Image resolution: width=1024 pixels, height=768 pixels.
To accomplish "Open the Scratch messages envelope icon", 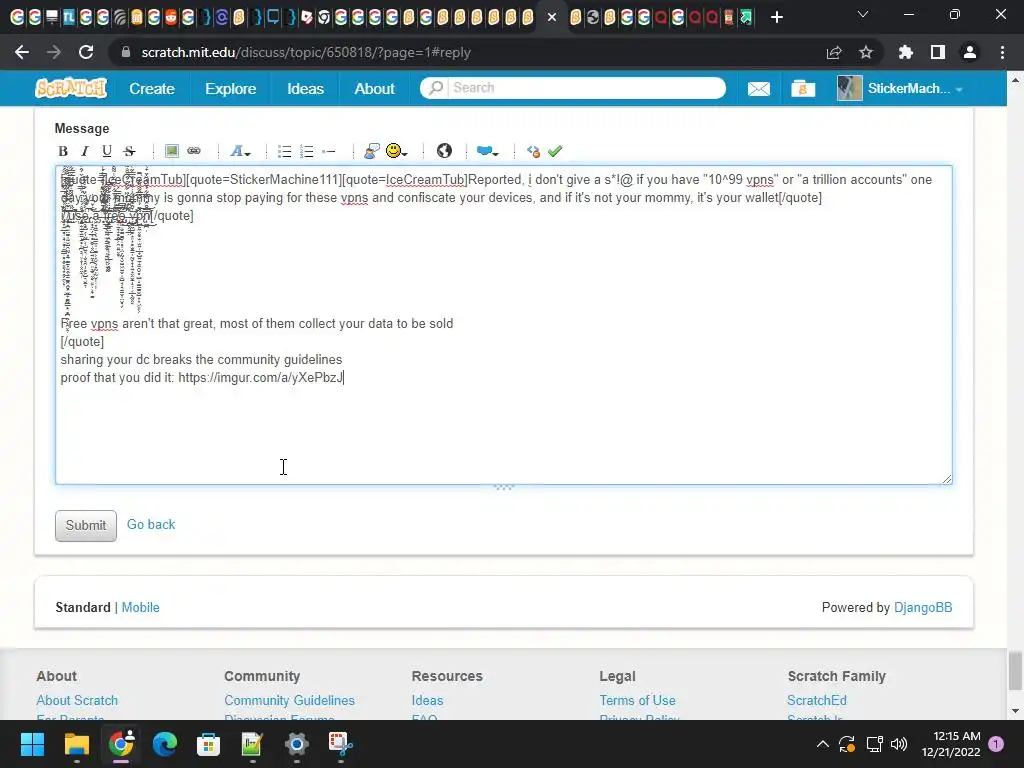I will pyautogui.click(x=758, y=88).
